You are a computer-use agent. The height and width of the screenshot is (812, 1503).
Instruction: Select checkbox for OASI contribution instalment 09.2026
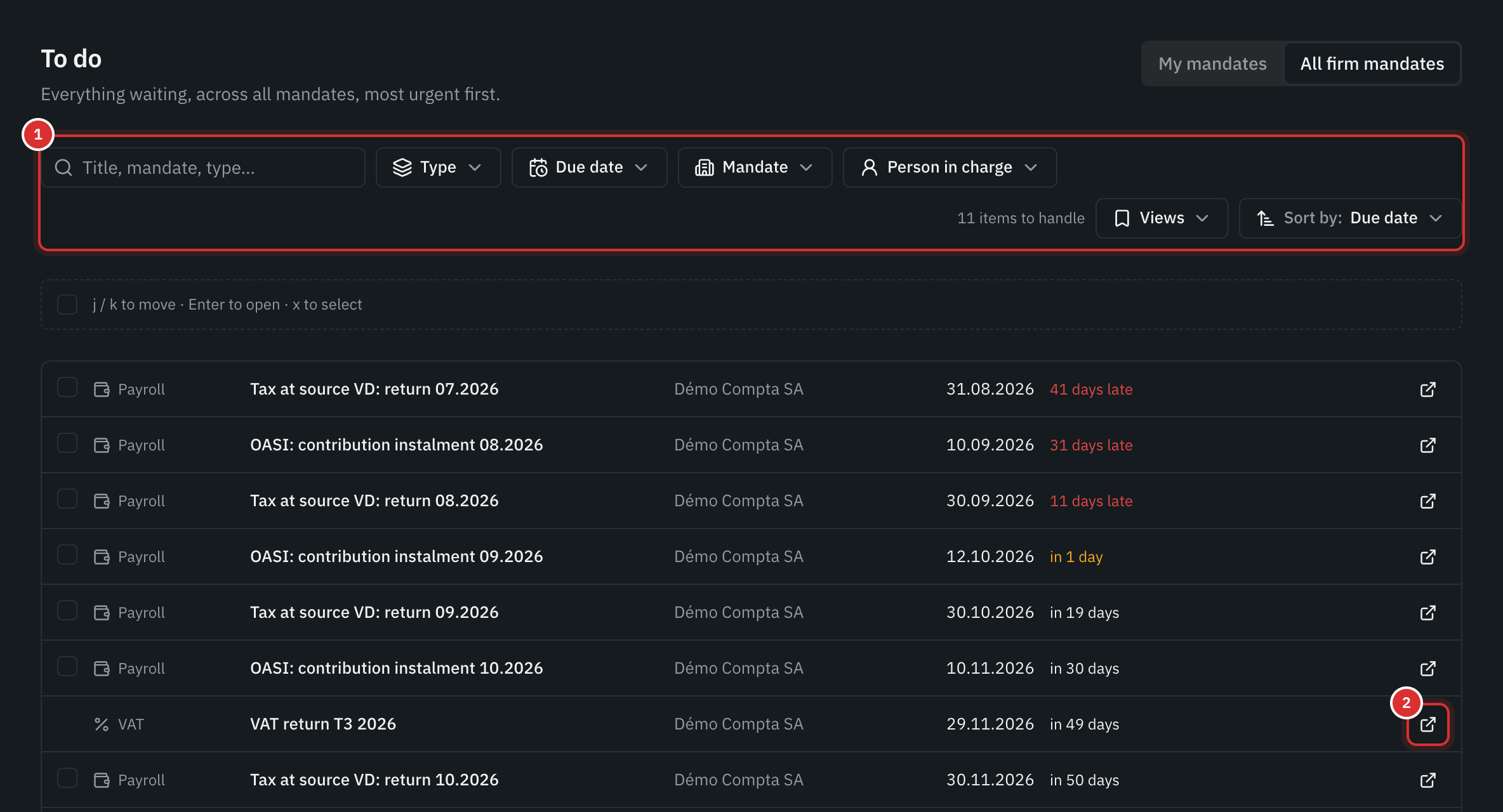(67, 554)
